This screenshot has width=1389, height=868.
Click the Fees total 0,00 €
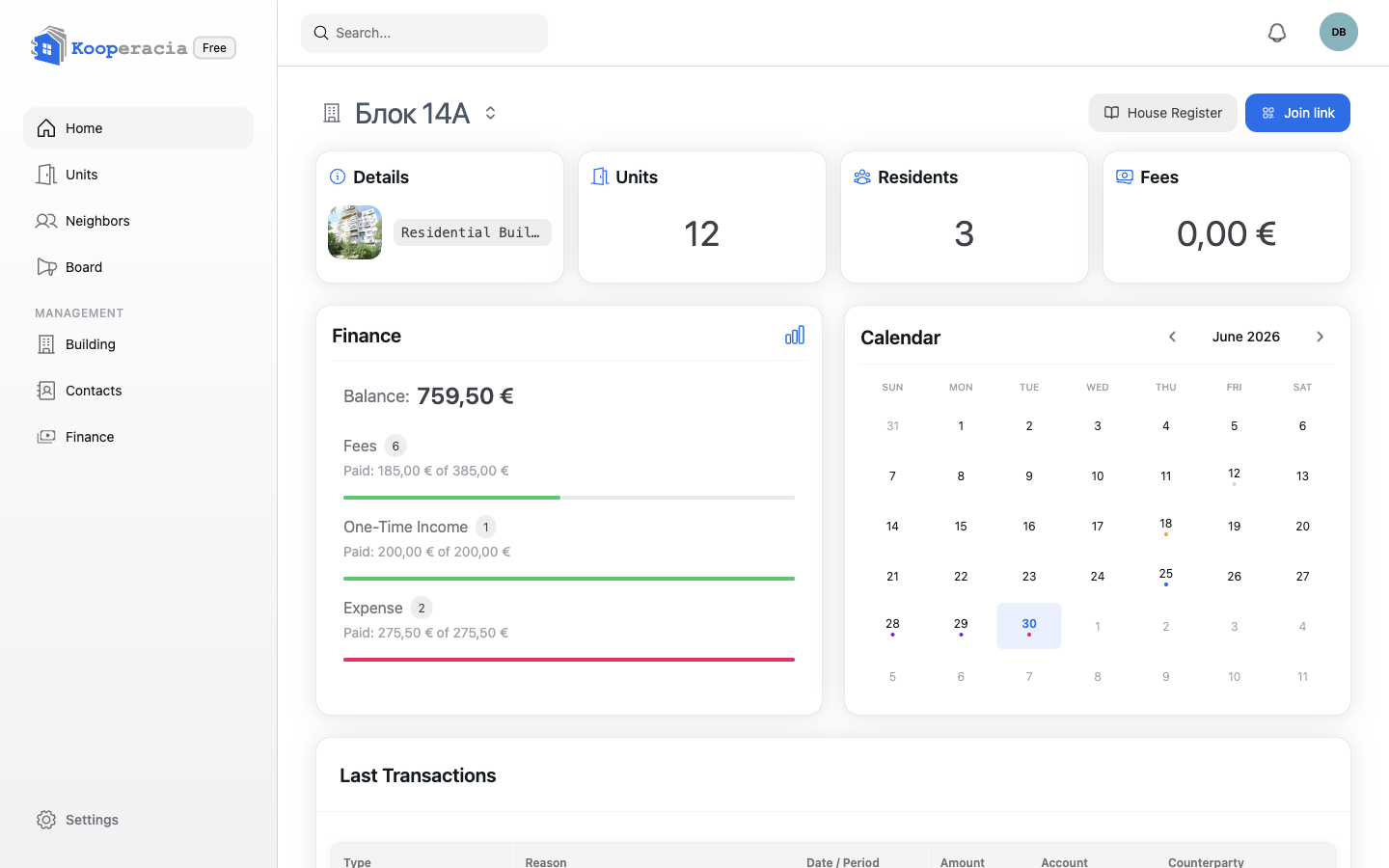click(1227, 233)
